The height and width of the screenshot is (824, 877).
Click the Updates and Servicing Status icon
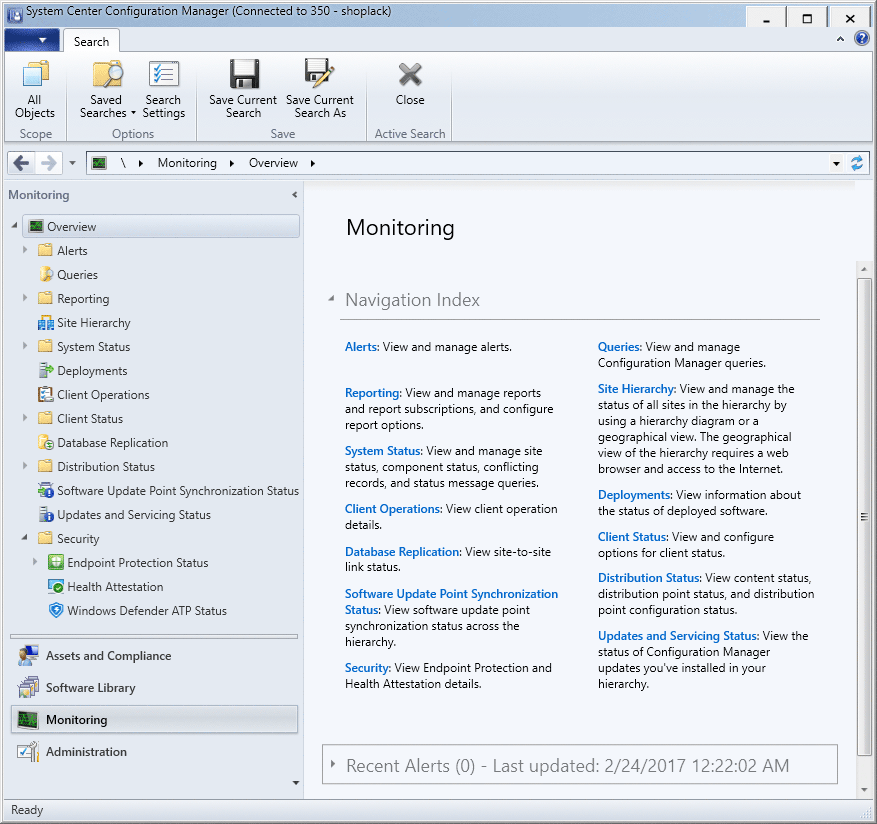pyautogui.click(x=45, y=515)
